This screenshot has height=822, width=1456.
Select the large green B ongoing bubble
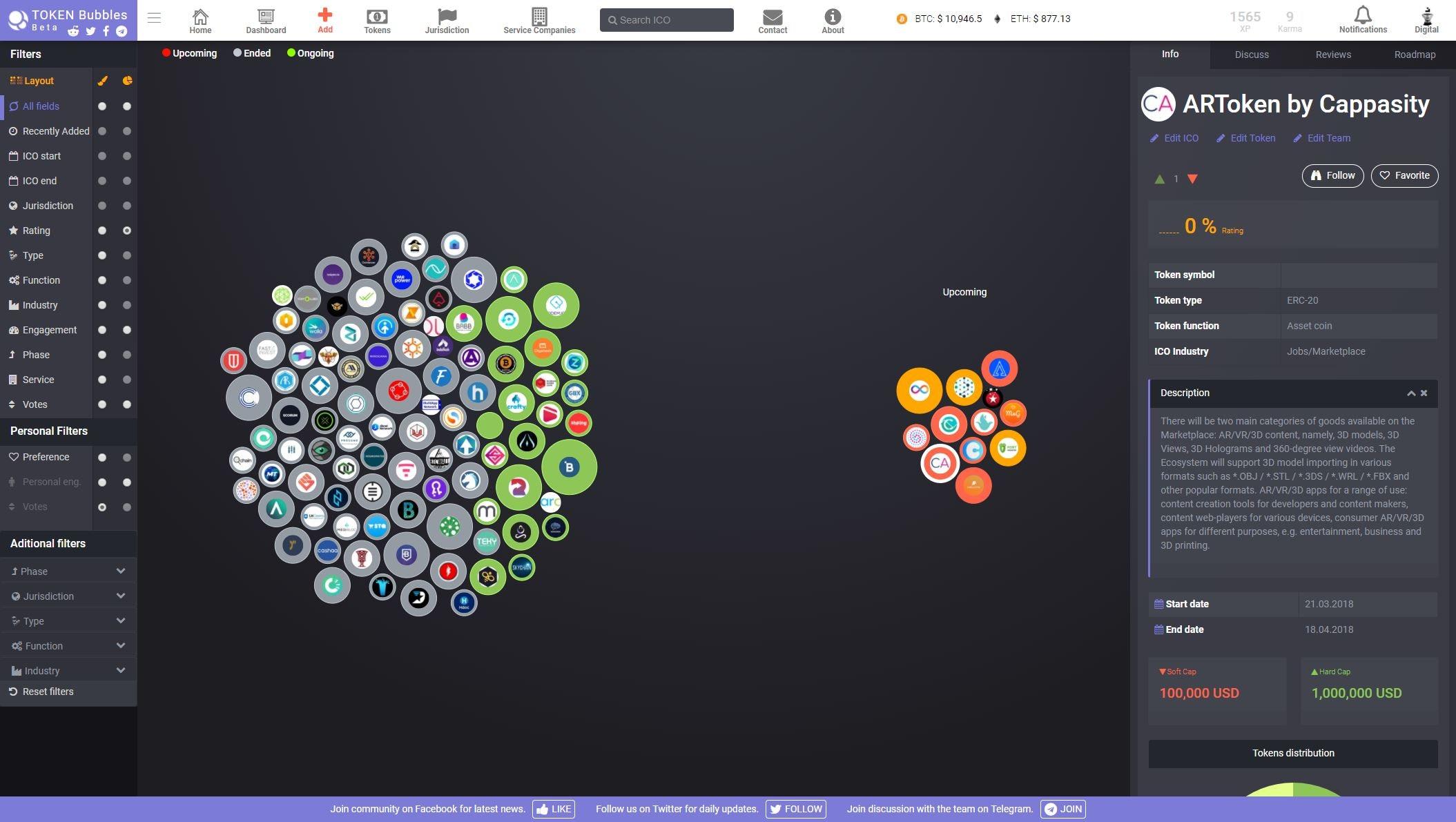coord(569,467)
